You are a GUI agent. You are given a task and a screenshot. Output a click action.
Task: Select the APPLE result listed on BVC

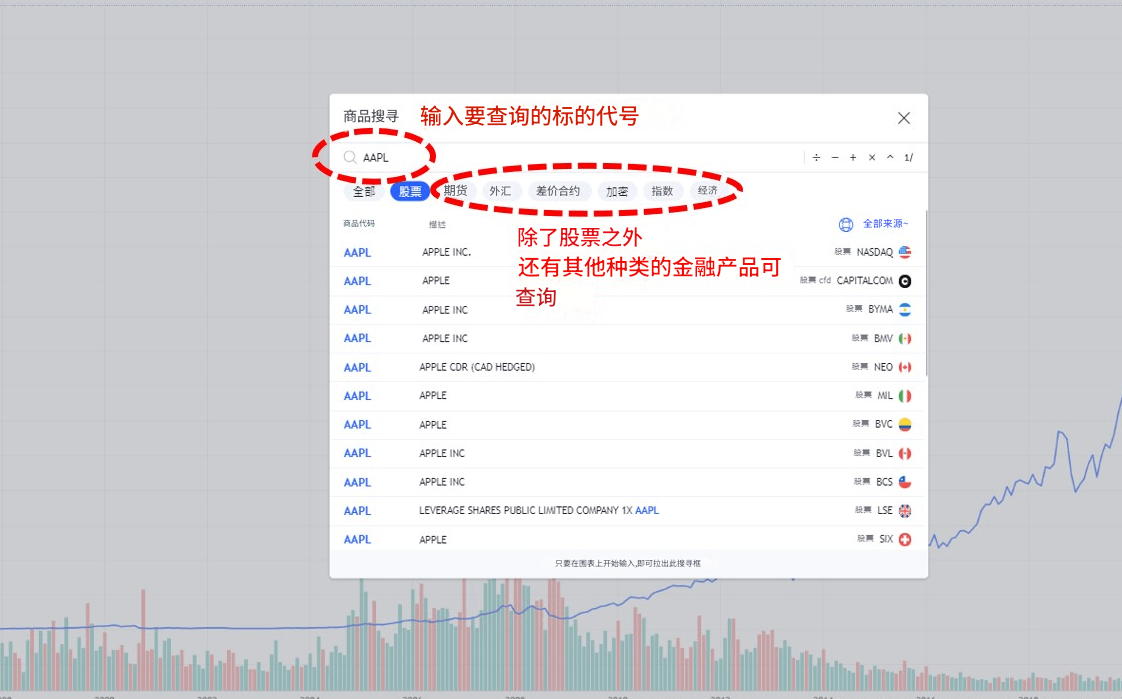pos(628,425)
